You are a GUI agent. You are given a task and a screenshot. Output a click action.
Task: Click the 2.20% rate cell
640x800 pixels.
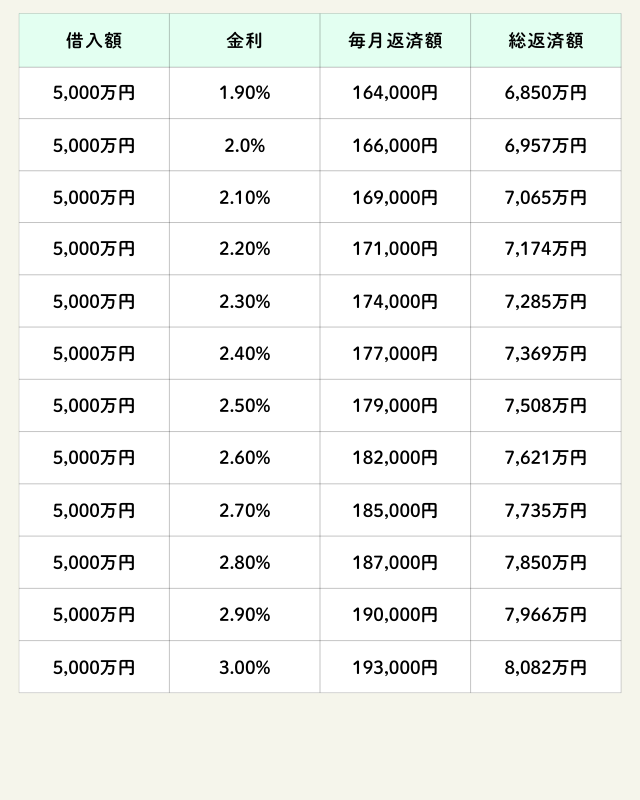[245, 250]
